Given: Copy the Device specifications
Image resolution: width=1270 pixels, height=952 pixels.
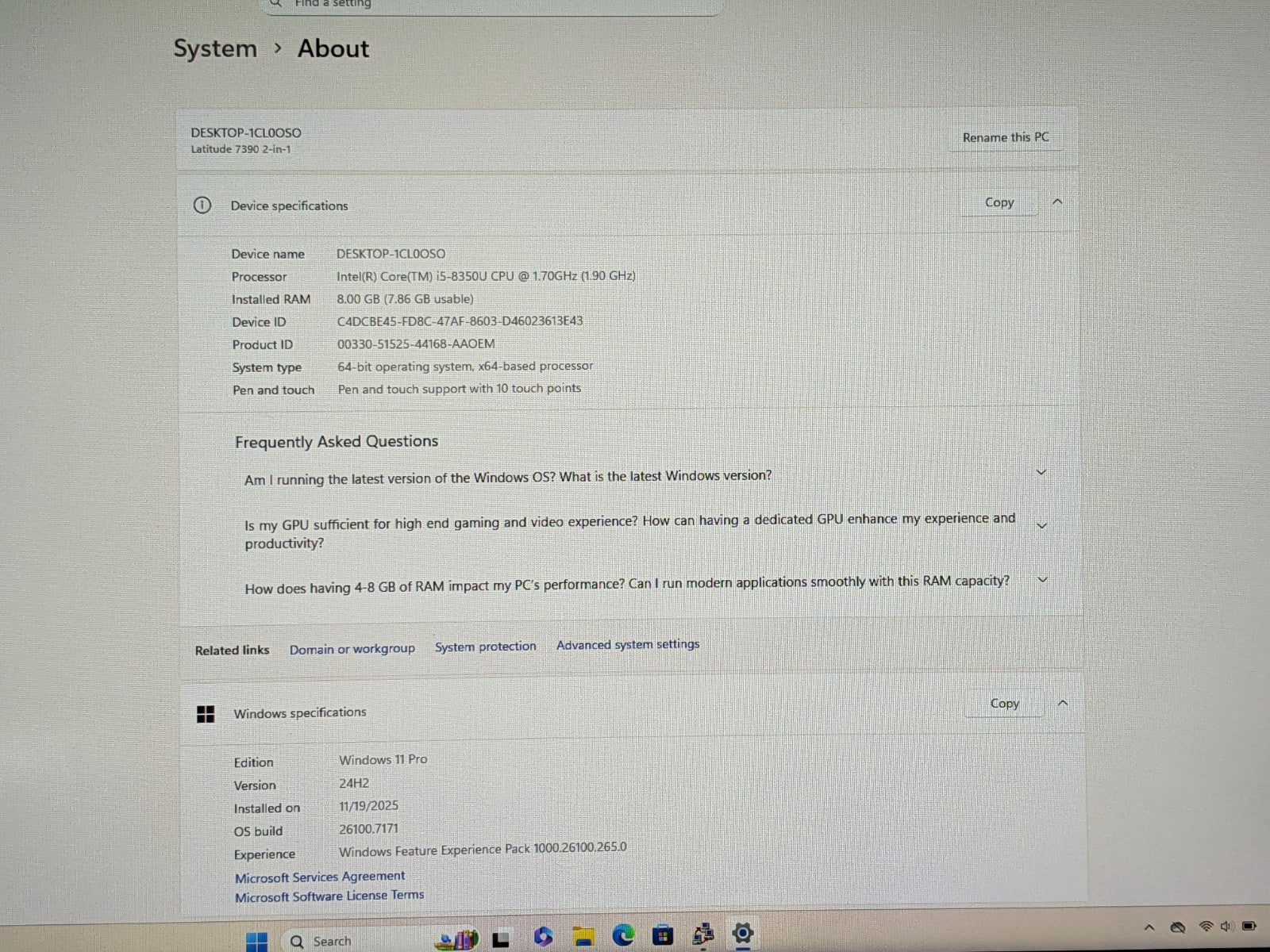Looking at the screenshot, I should pyautogui.click(x=999, y=202).
